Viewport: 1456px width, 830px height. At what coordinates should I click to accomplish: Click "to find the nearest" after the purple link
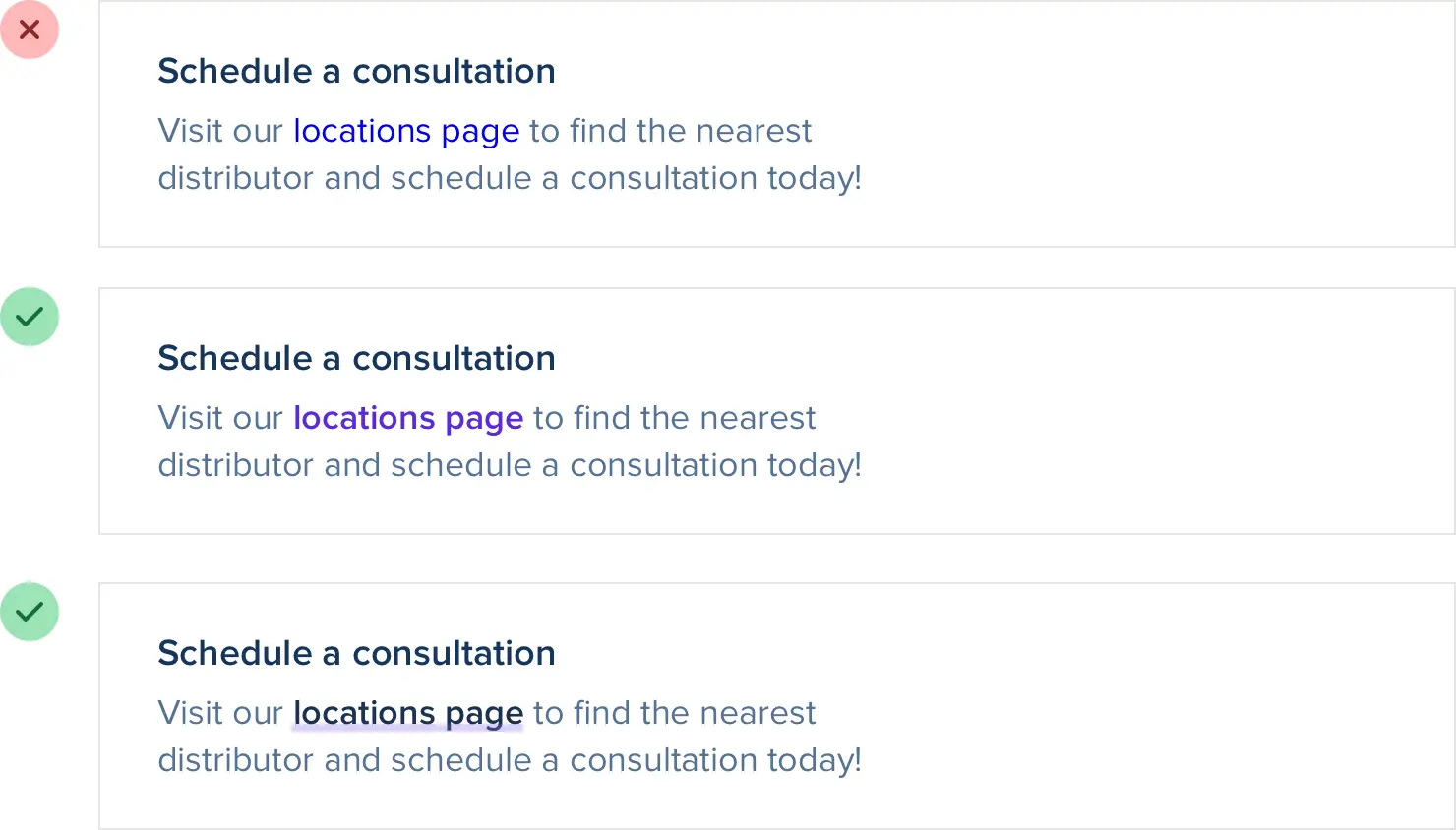[674, 418]
